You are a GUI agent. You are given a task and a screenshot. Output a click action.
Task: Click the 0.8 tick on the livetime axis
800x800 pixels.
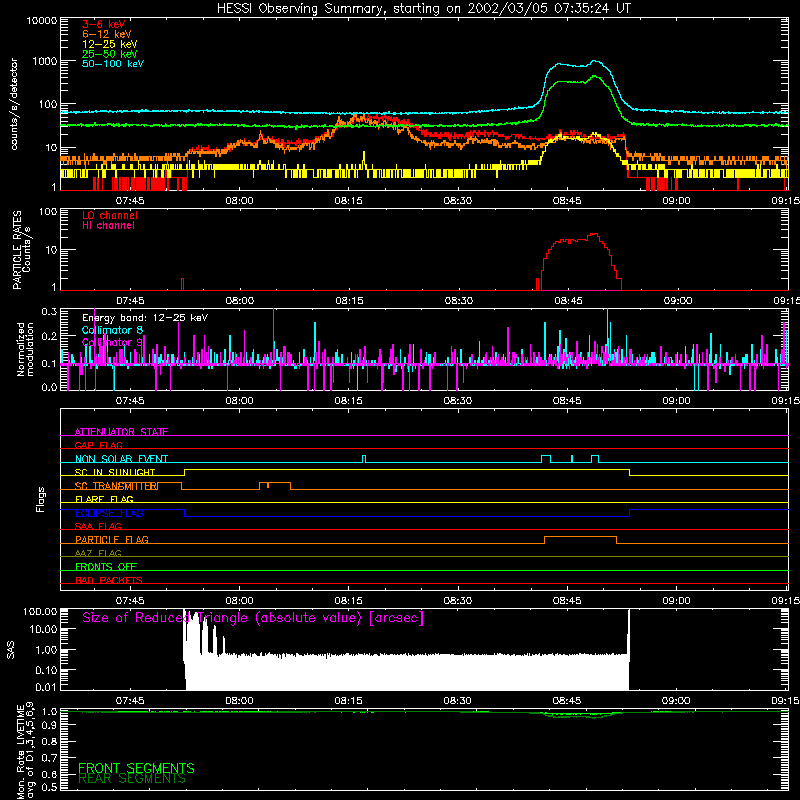coord(49,741)
